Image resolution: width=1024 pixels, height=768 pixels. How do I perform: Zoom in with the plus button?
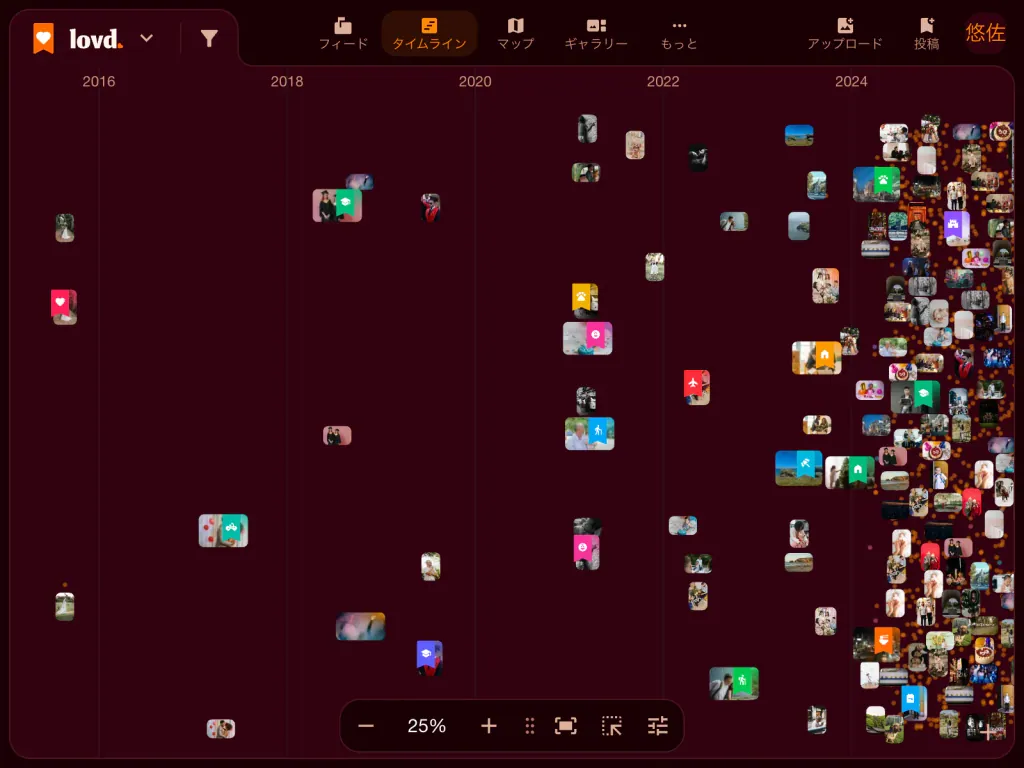click(x=488, y=726)
